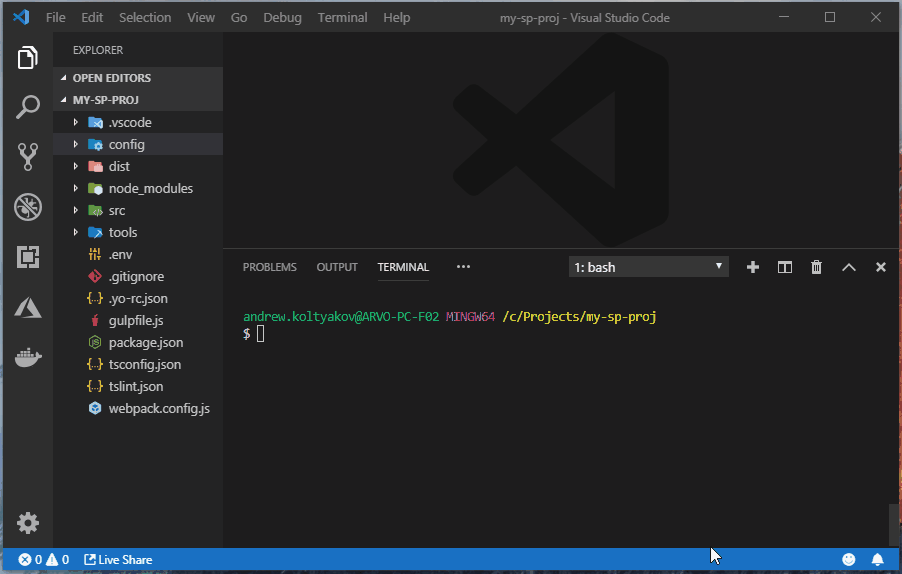
Task: Select the TERMINAL tab
Action: (x=403, y=267)
